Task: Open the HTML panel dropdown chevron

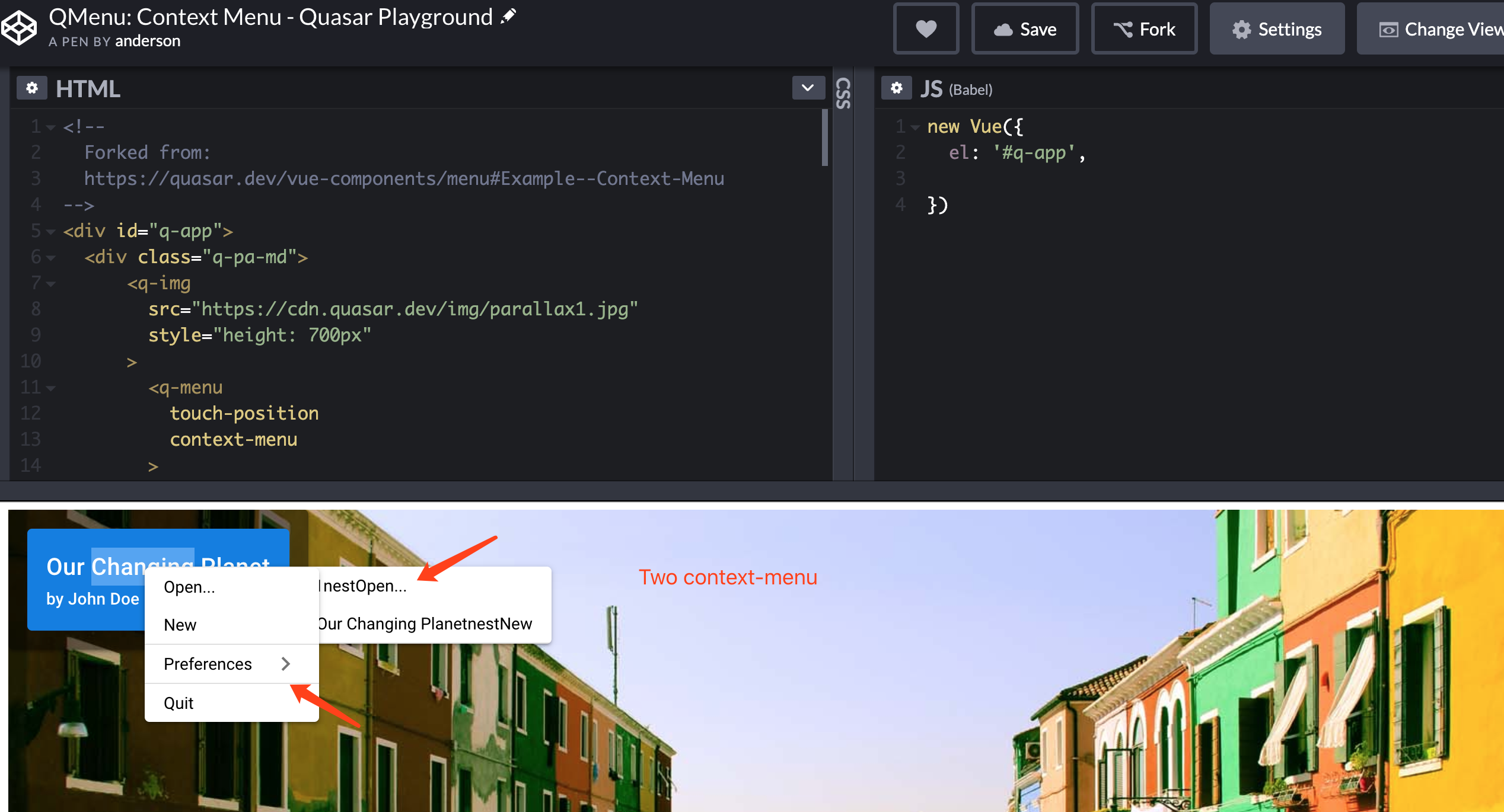Action: [x=808, y=88]
